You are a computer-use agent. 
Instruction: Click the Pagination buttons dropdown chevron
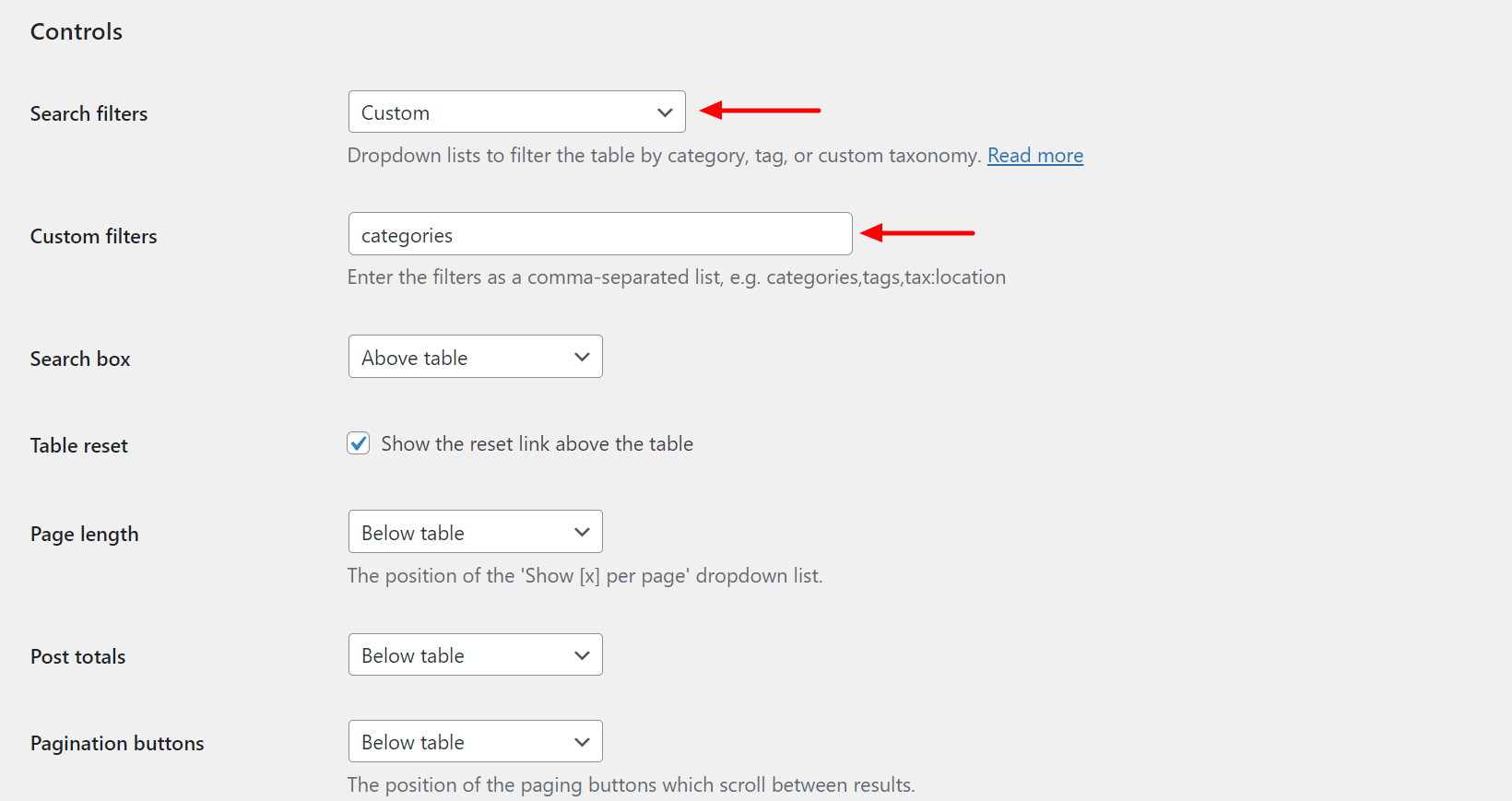pos(581,741)
